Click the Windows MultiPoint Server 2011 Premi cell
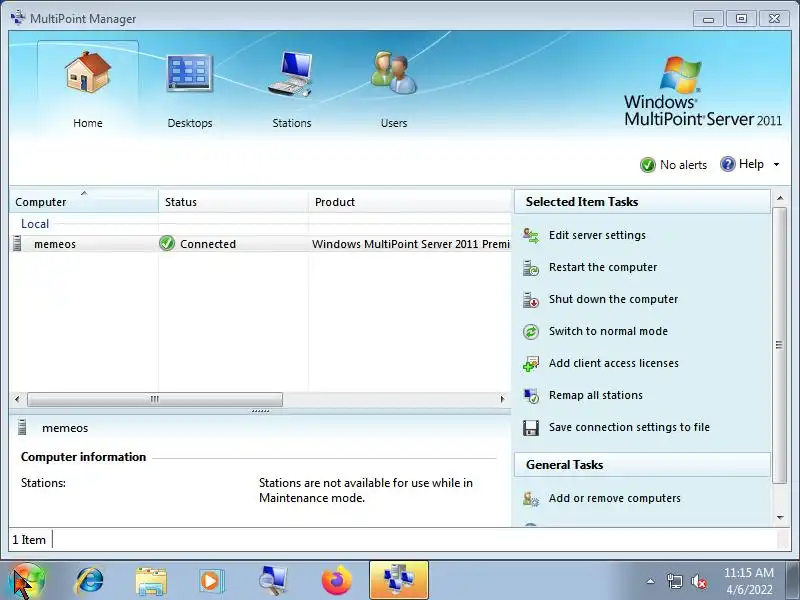The width and height of the screenshot is (800, 600). point(411,244)
